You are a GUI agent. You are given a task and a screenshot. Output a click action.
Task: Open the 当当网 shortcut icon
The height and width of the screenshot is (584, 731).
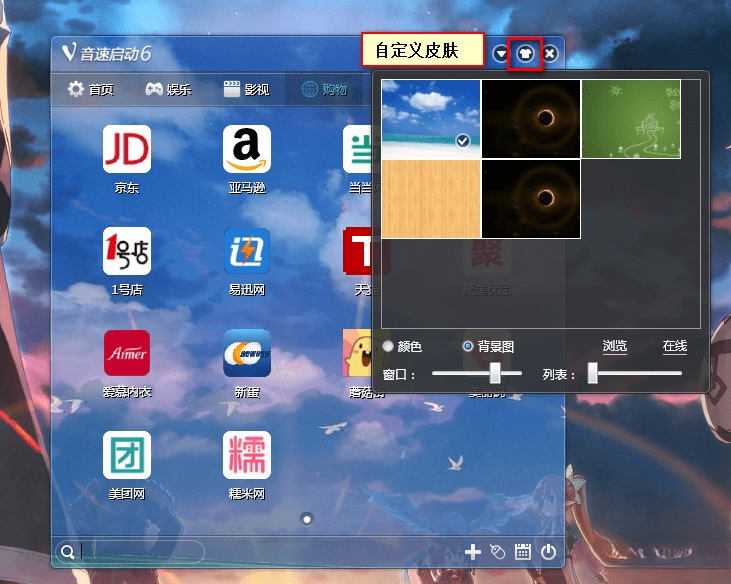[358, 149]
